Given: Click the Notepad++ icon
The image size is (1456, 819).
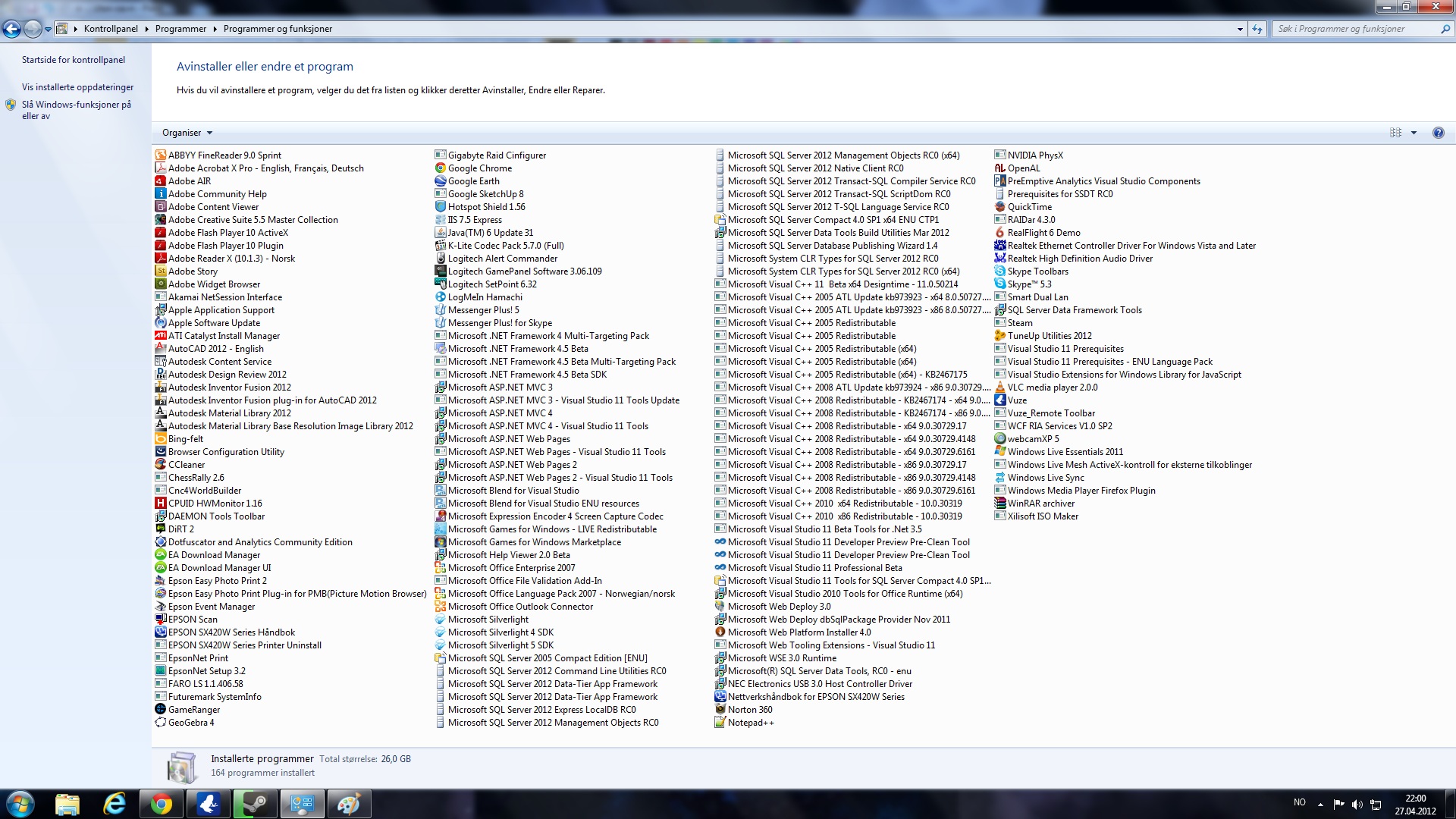Looking at the screenshot, I should [720, 723].
